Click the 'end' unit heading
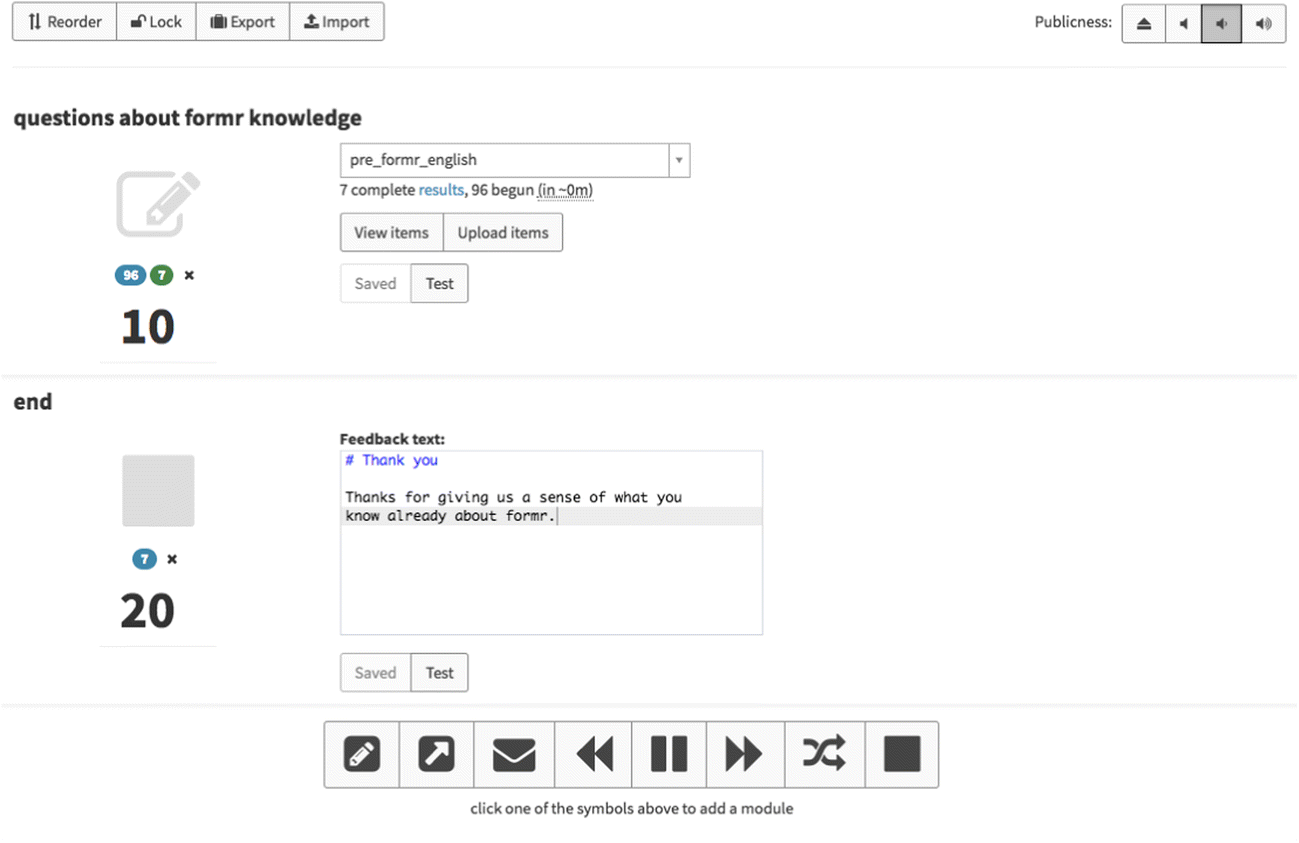 [x=33, y=401]
